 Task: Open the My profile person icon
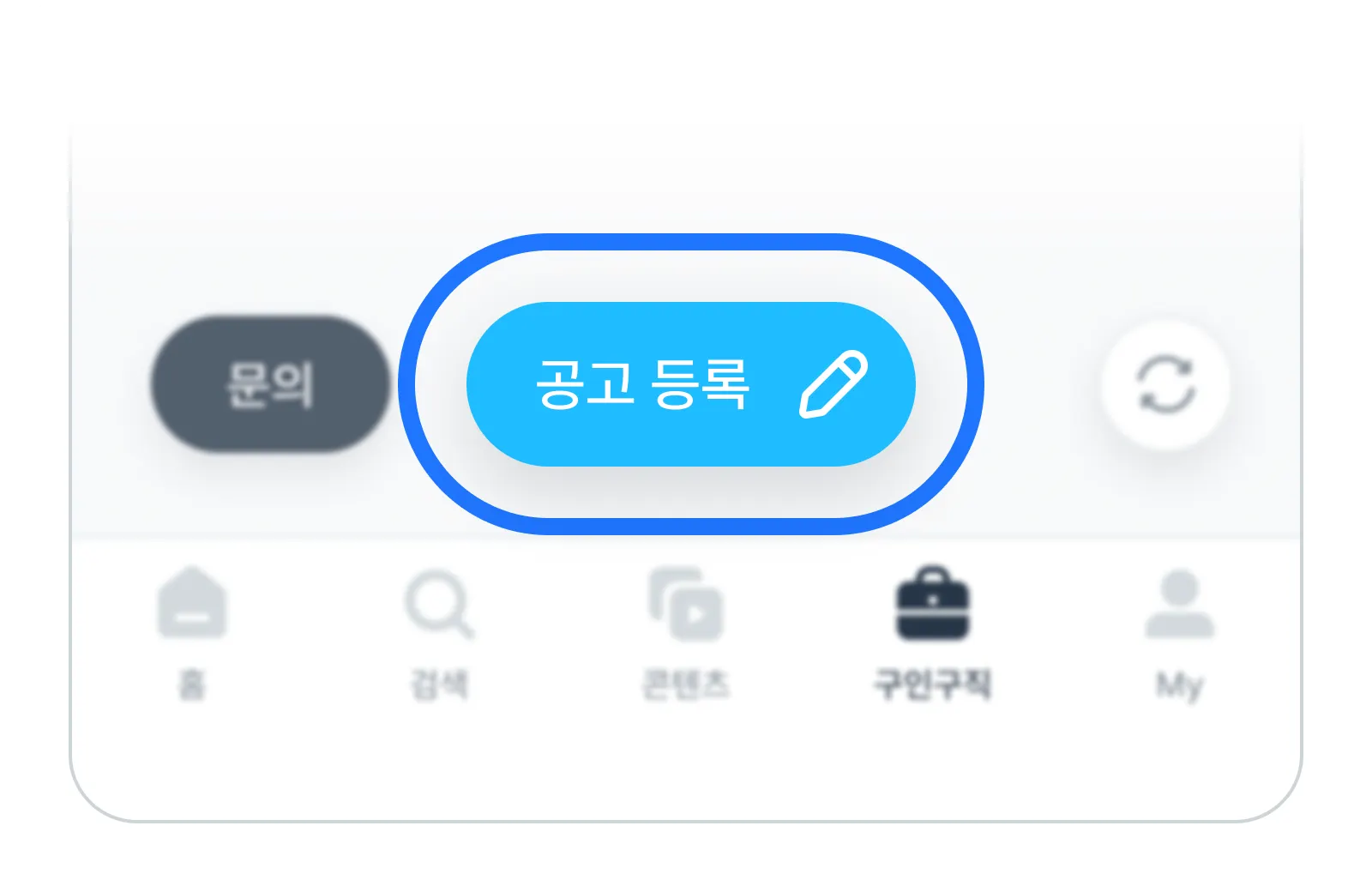(x=1180, y=604)
